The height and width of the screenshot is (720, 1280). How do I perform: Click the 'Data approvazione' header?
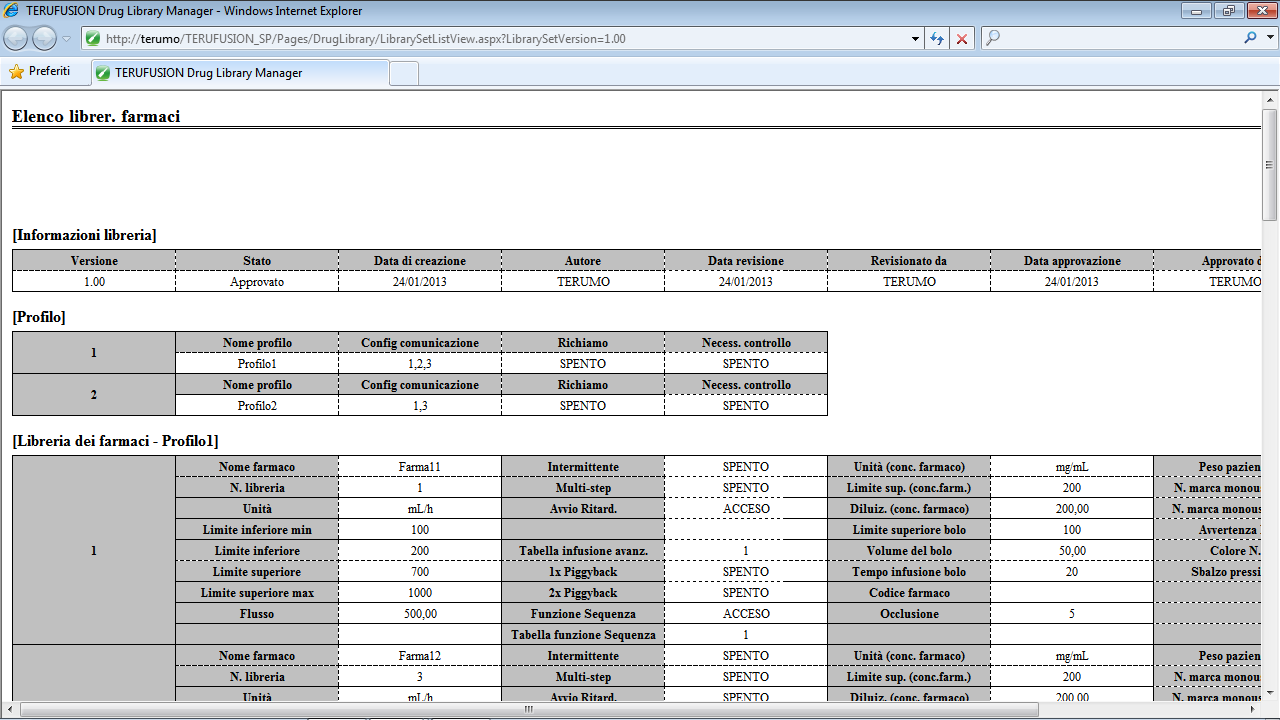tap(1072, 261)
